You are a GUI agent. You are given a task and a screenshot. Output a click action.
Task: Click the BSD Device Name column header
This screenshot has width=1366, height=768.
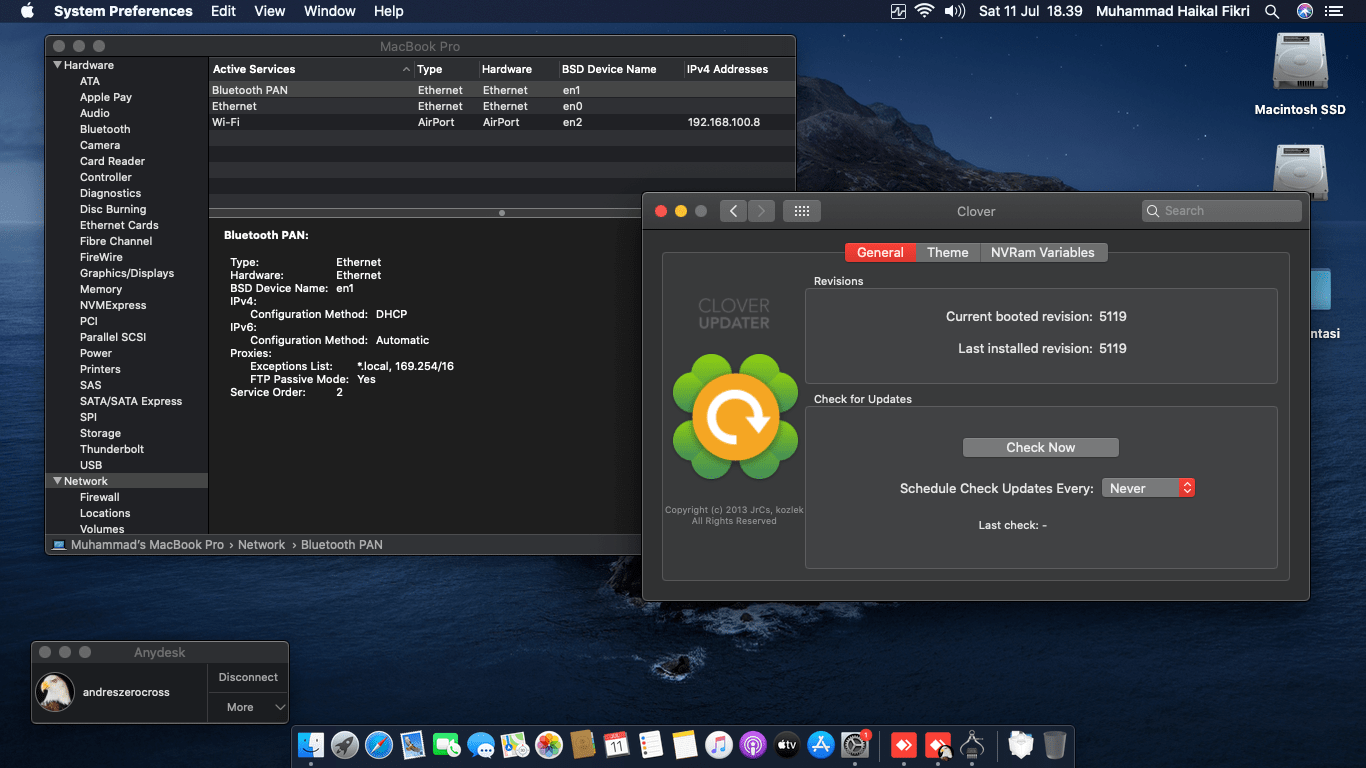point(620,69)
